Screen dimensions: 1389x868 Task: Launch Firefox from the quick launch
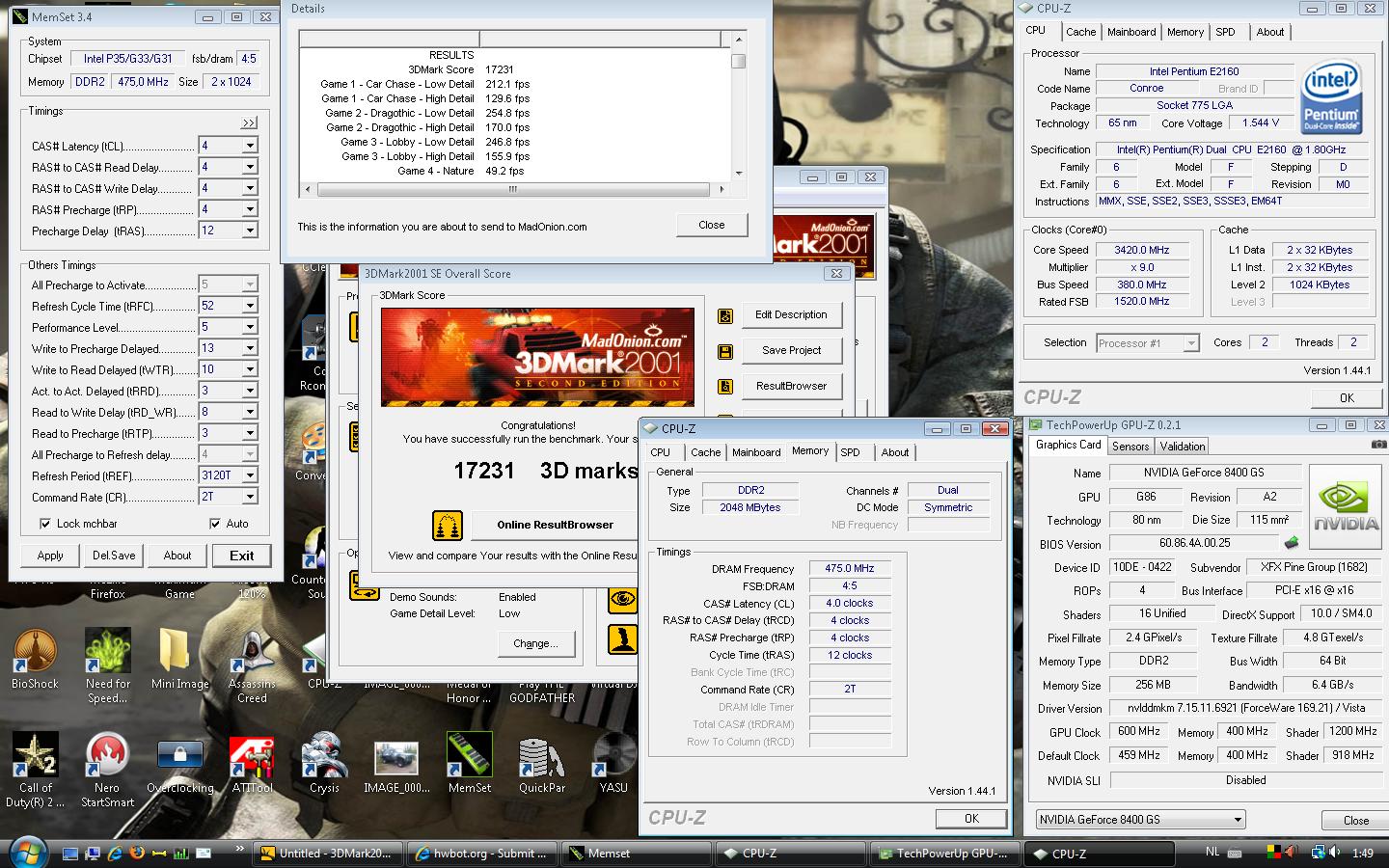point(137,853)
